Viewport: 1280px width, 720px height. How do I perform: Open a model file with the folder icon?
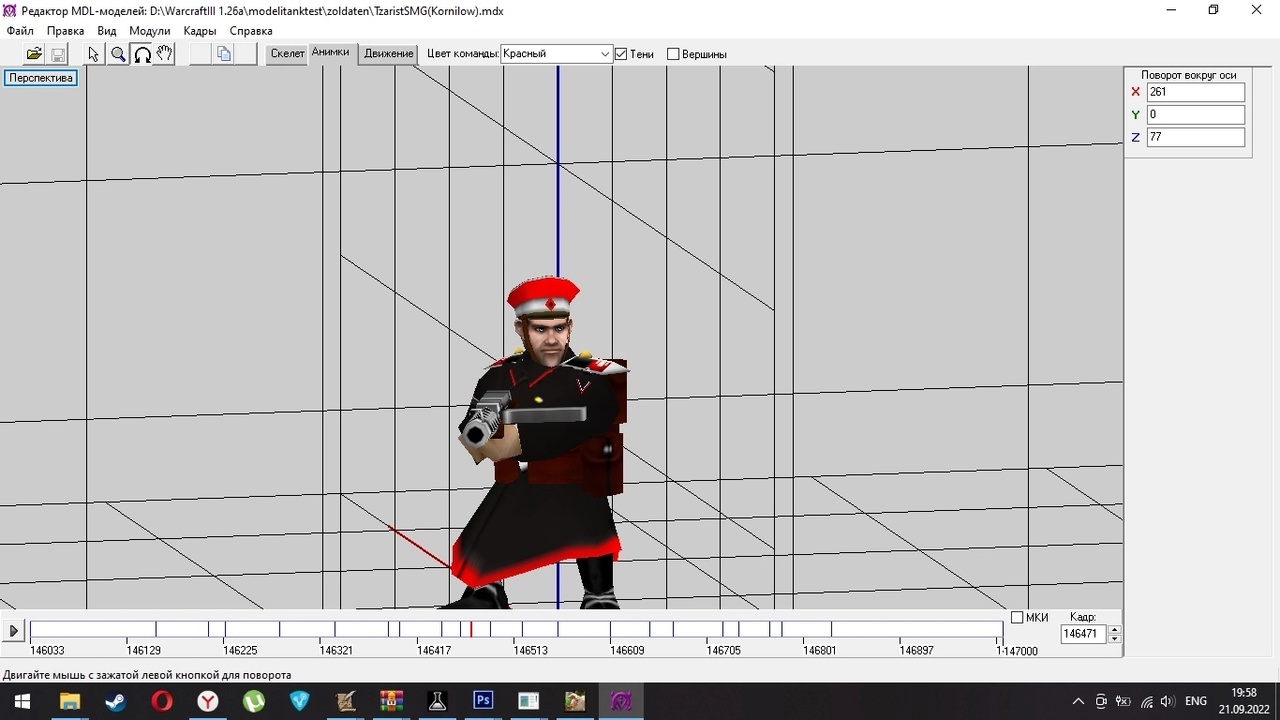click(x=34, y=54)
